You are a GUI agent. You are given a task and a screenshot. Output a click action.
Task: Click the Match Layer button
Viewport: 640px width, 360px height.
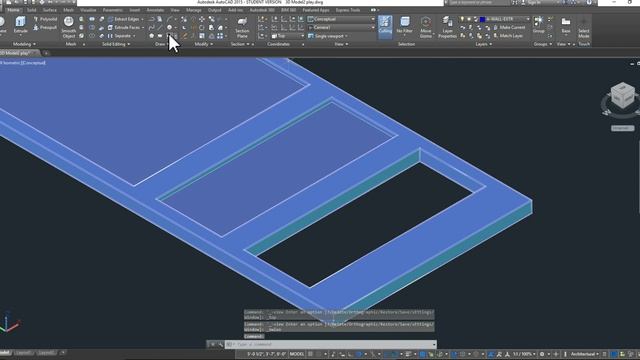tap(508, 36)
